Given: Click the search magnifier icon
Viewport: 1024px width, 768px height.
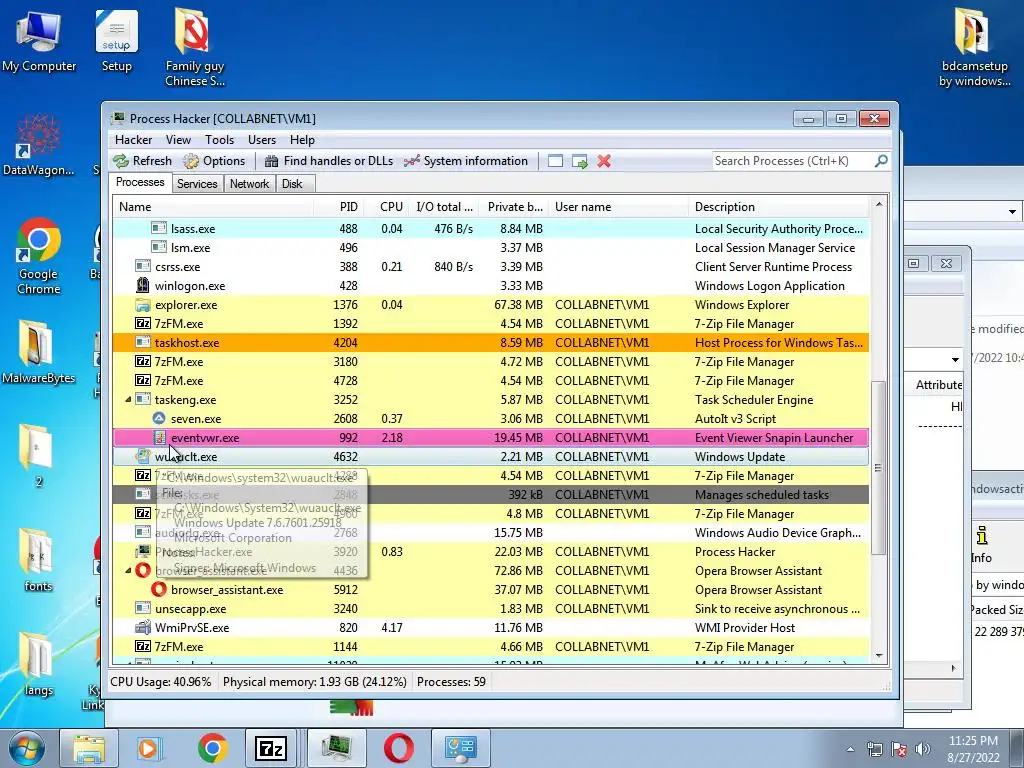Looking at the screenshot, I should point(881,161).
